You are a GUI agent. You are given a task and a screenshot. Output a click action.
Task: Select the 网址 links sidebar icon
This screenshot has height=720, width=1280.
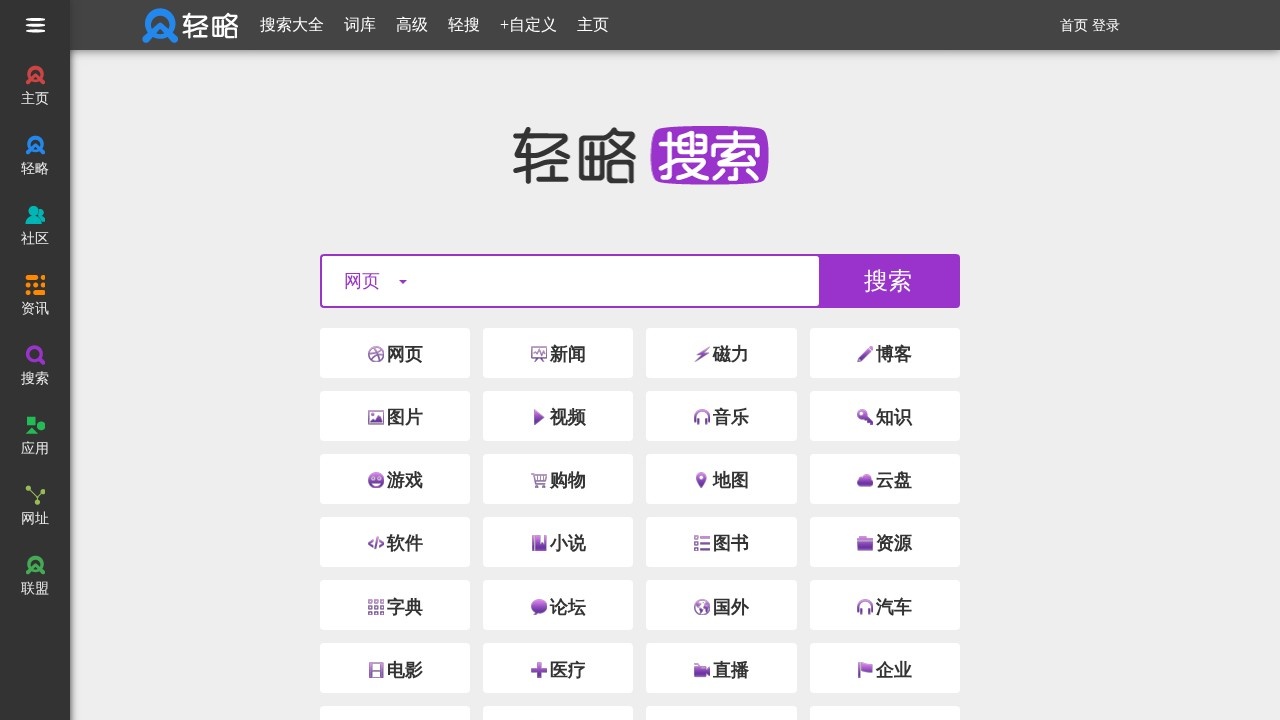34,504
